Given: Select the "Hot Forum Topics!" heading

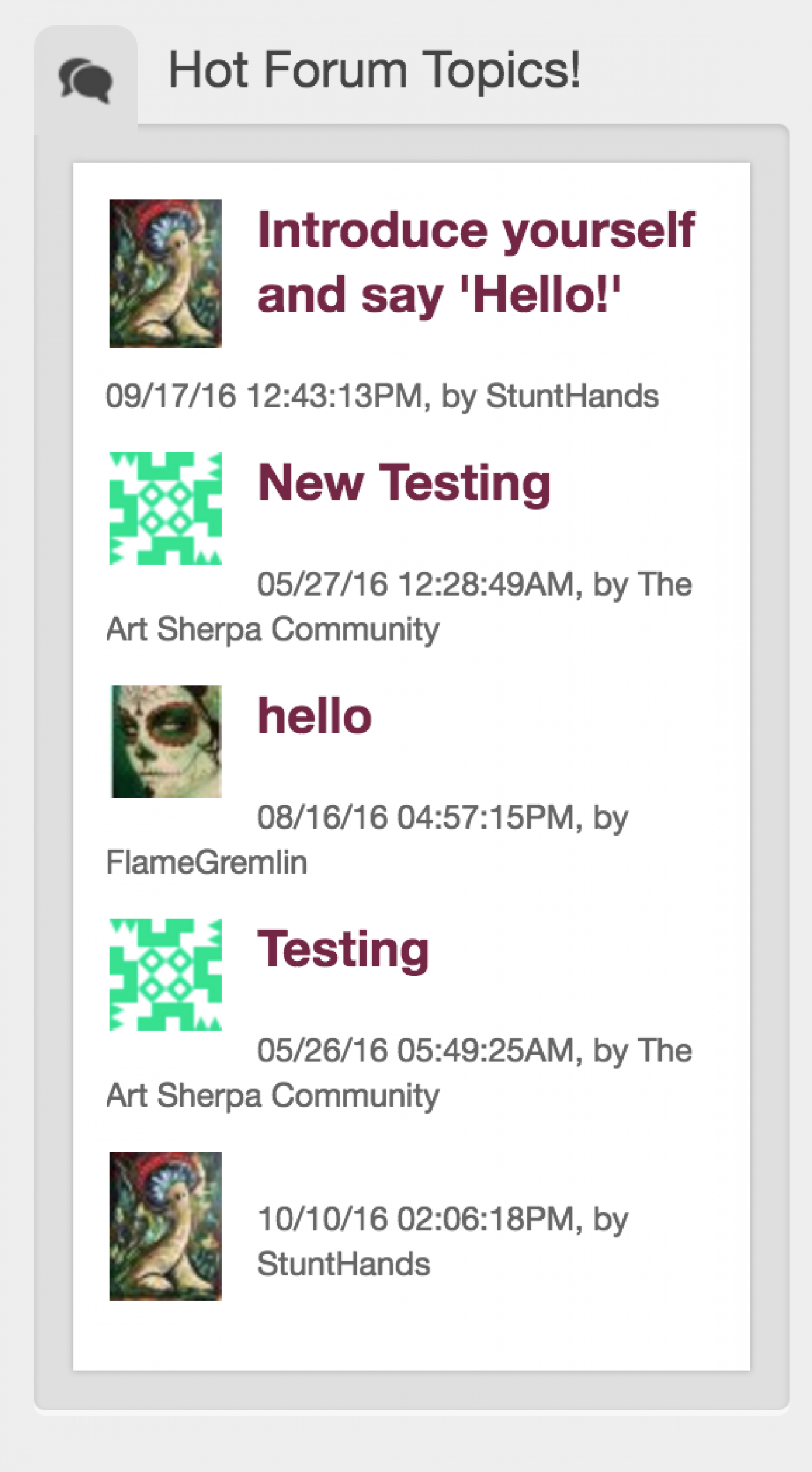Looking at the screenshot, I should point(374,70).
